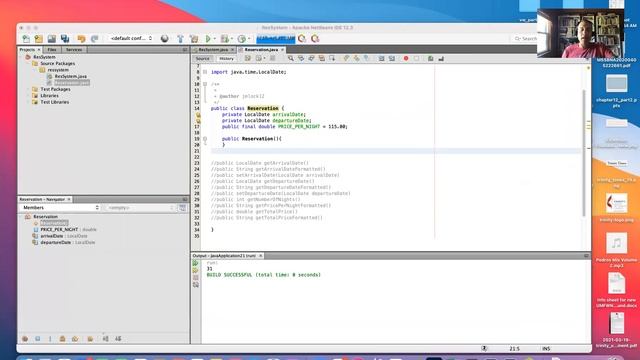This screenshot has width=640, height=360.
Task: Open the empty filter dropdown in Navigator
Action: point(140,208)
